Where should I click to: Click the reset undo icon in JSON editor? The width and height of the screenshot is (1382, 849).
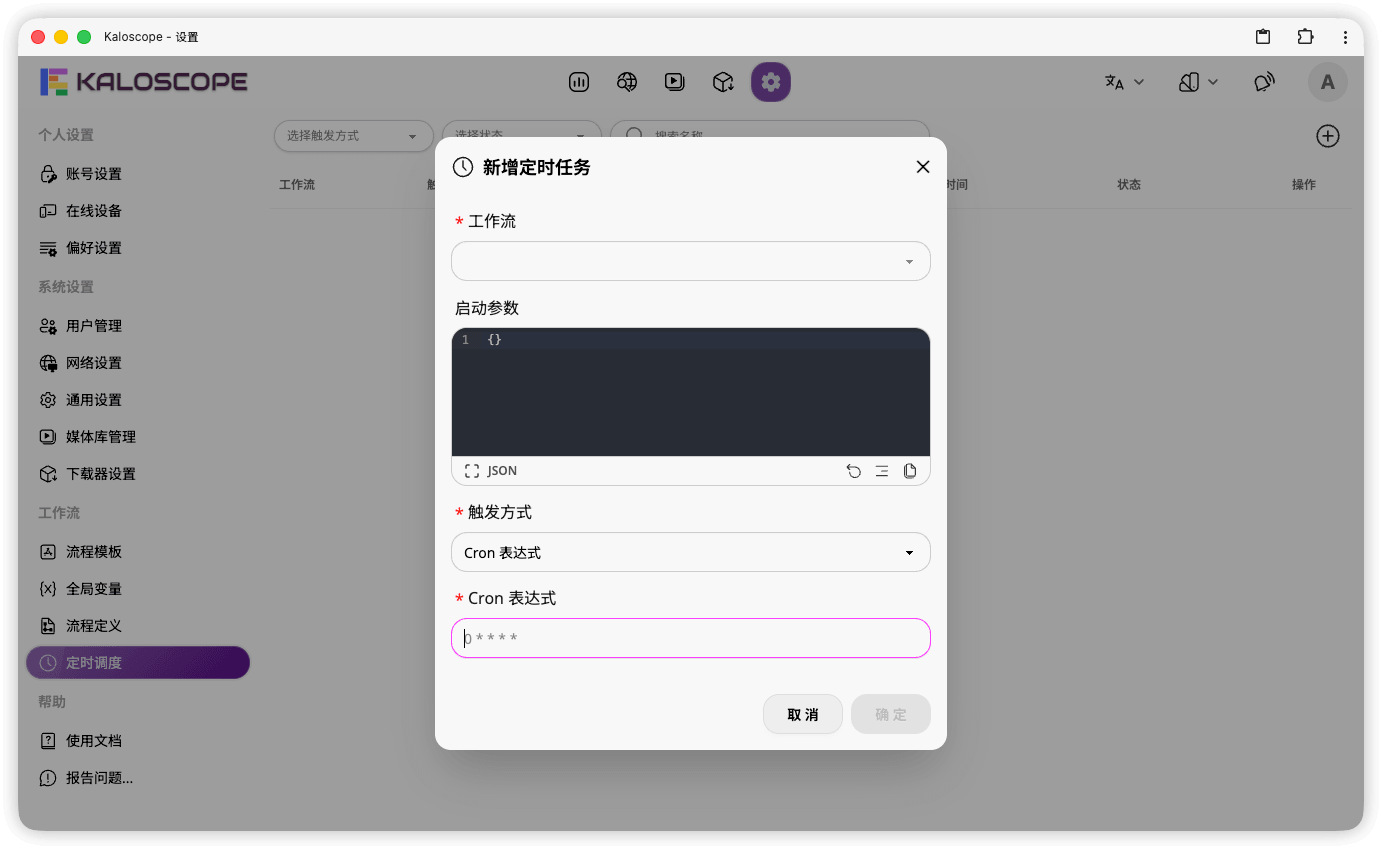point(854,471)
